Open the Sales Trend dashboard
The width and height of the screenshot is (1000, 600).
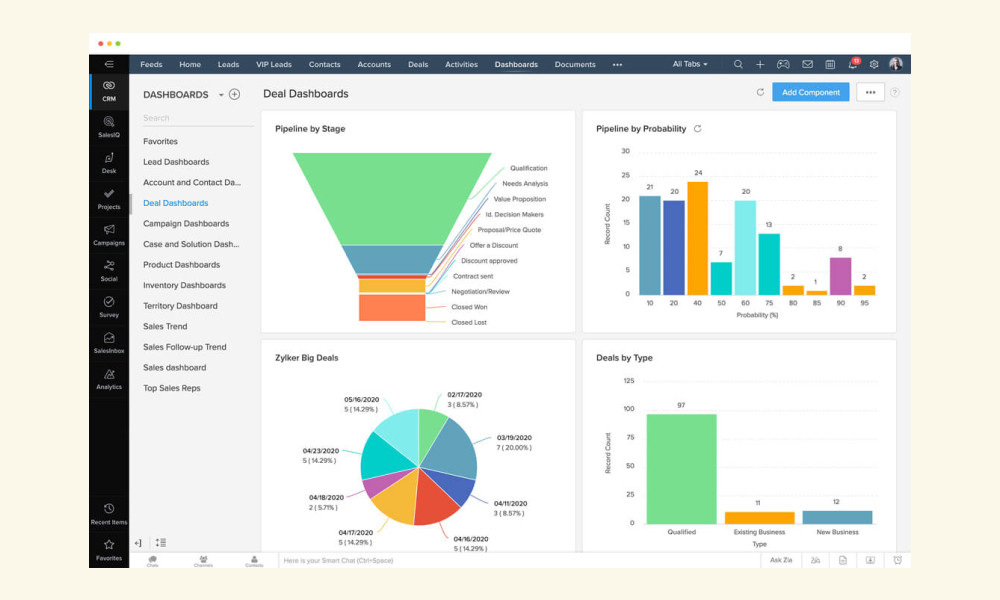coord(165,326)
